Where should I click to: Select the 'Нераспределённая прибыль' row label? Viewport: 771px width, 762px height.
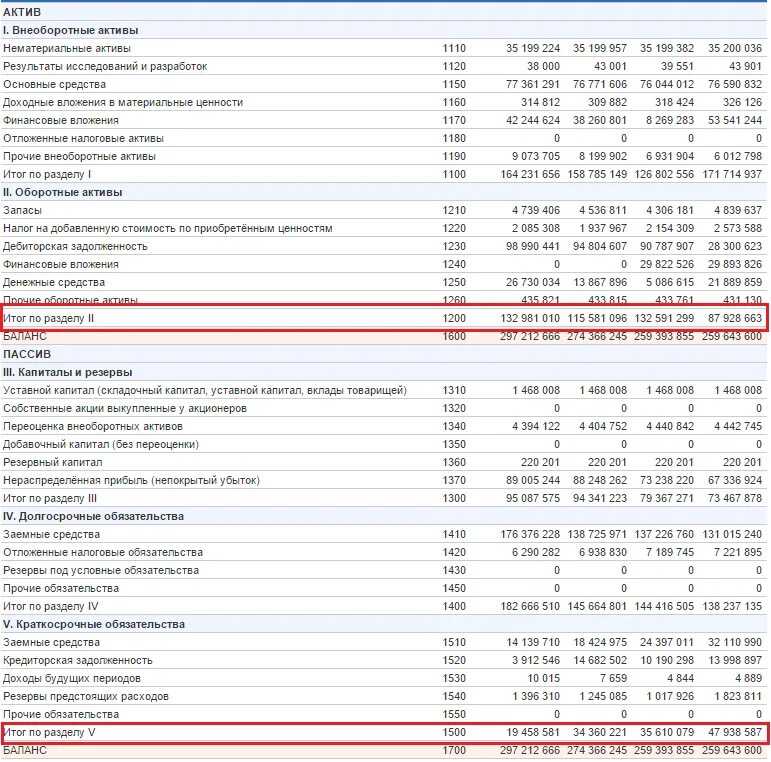pyautogui.click(x=131, y=480)
